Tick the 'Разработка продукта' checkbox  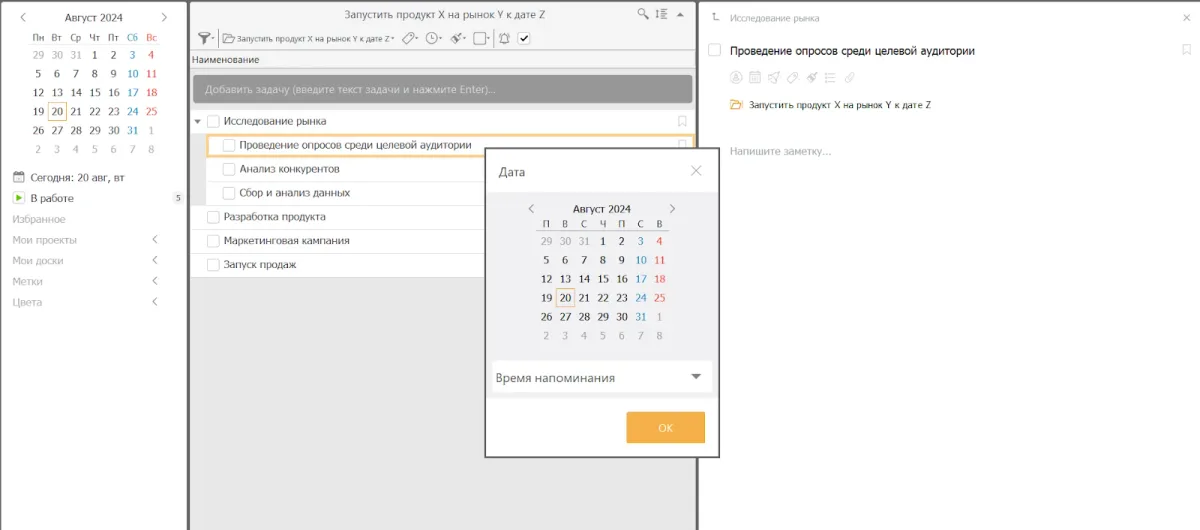click(213, 217)
